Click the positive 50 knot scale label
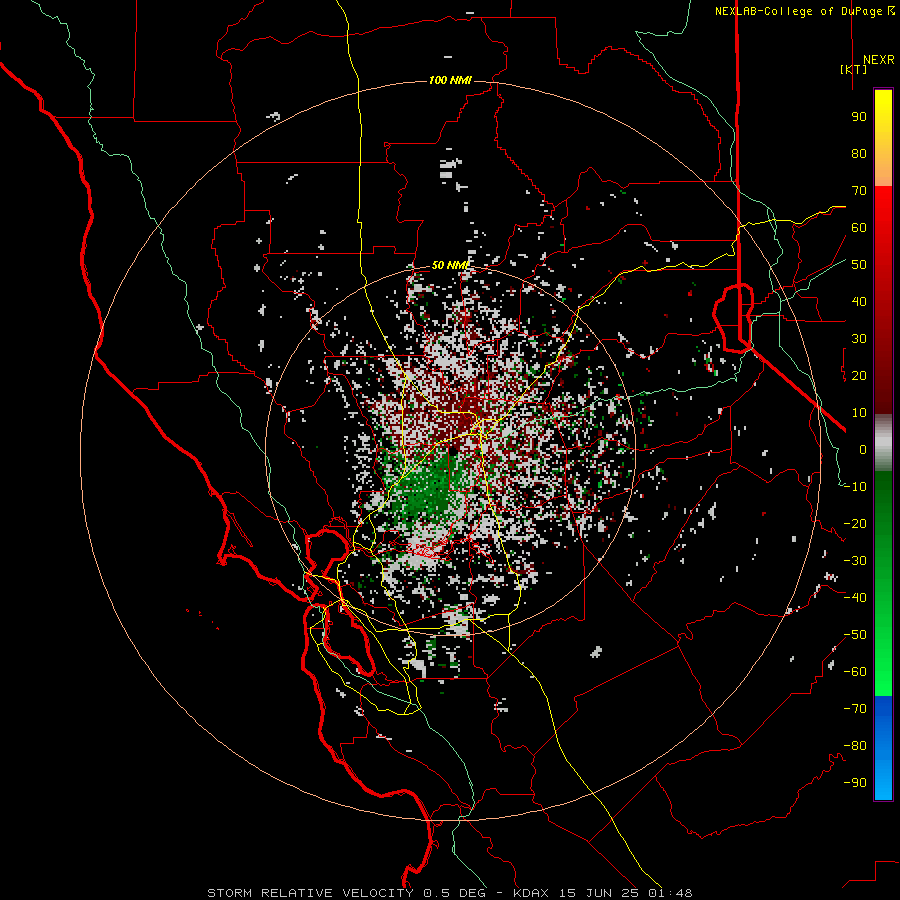 [x=859, y=265]
